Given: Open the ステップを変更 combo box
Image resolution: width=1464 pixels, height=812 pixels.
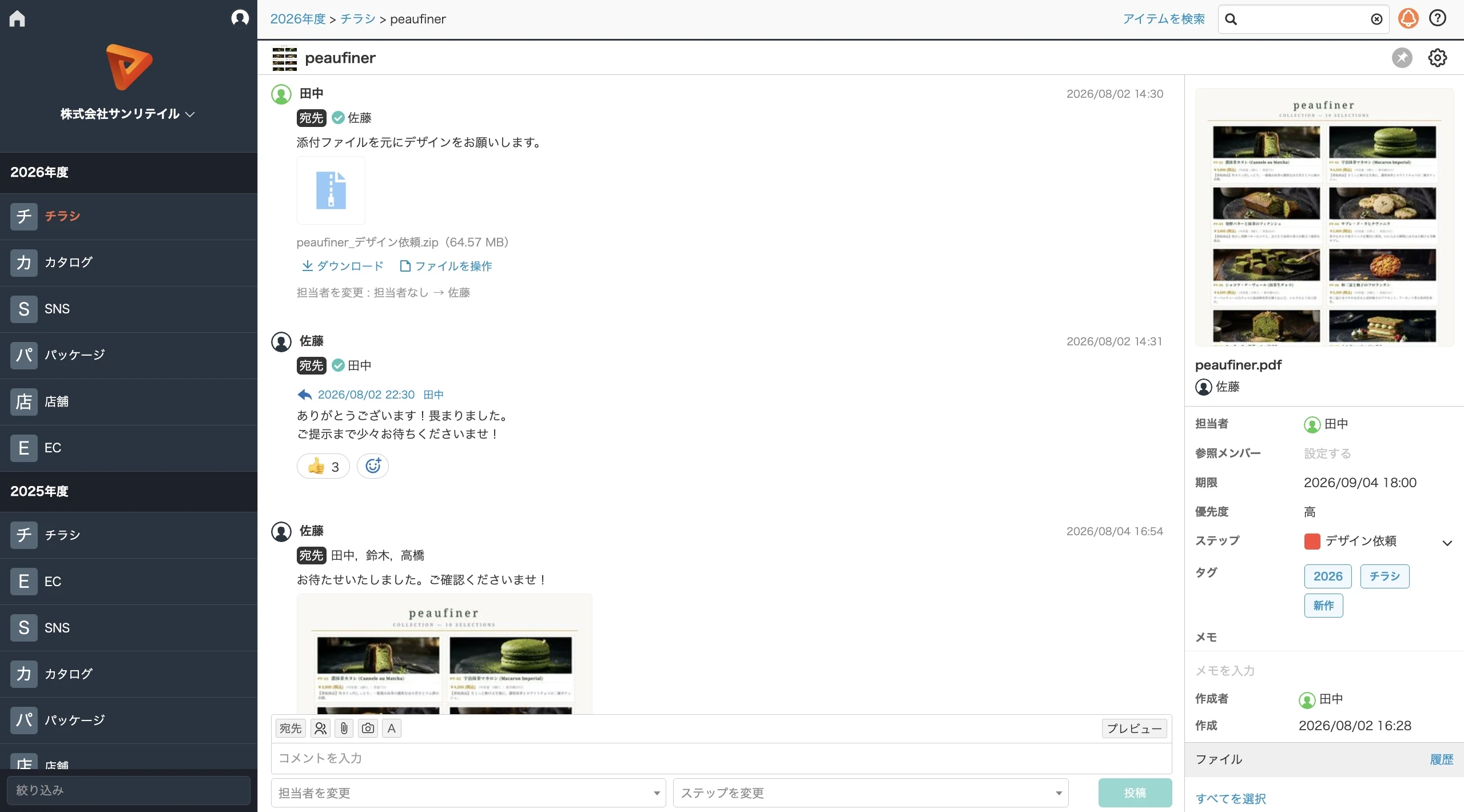Looking at the screenshot, I should pos(870,793).
